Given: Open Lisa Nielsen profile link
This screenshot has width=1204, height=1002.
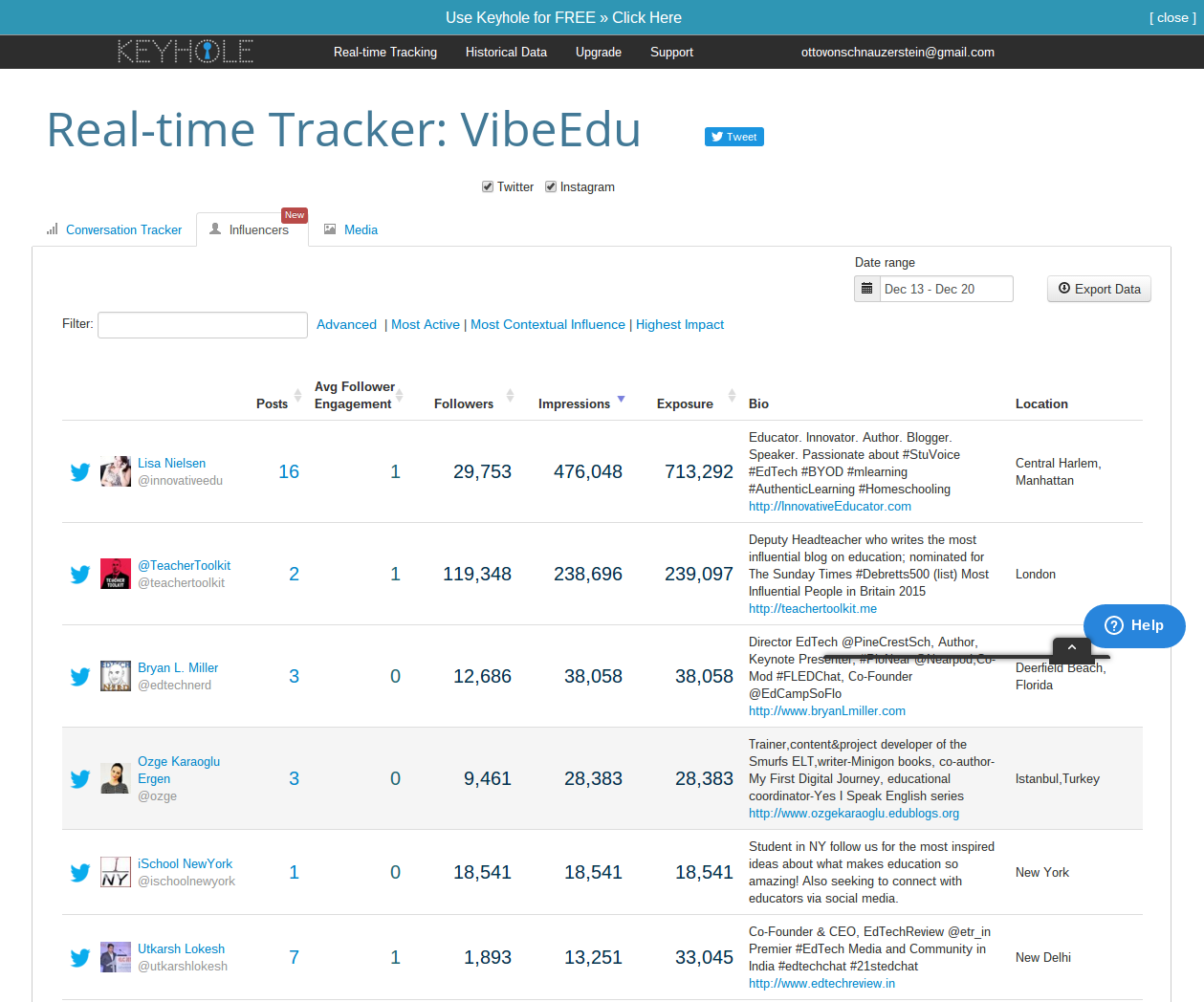Looking at the screenshot, I should click(171, 464).
